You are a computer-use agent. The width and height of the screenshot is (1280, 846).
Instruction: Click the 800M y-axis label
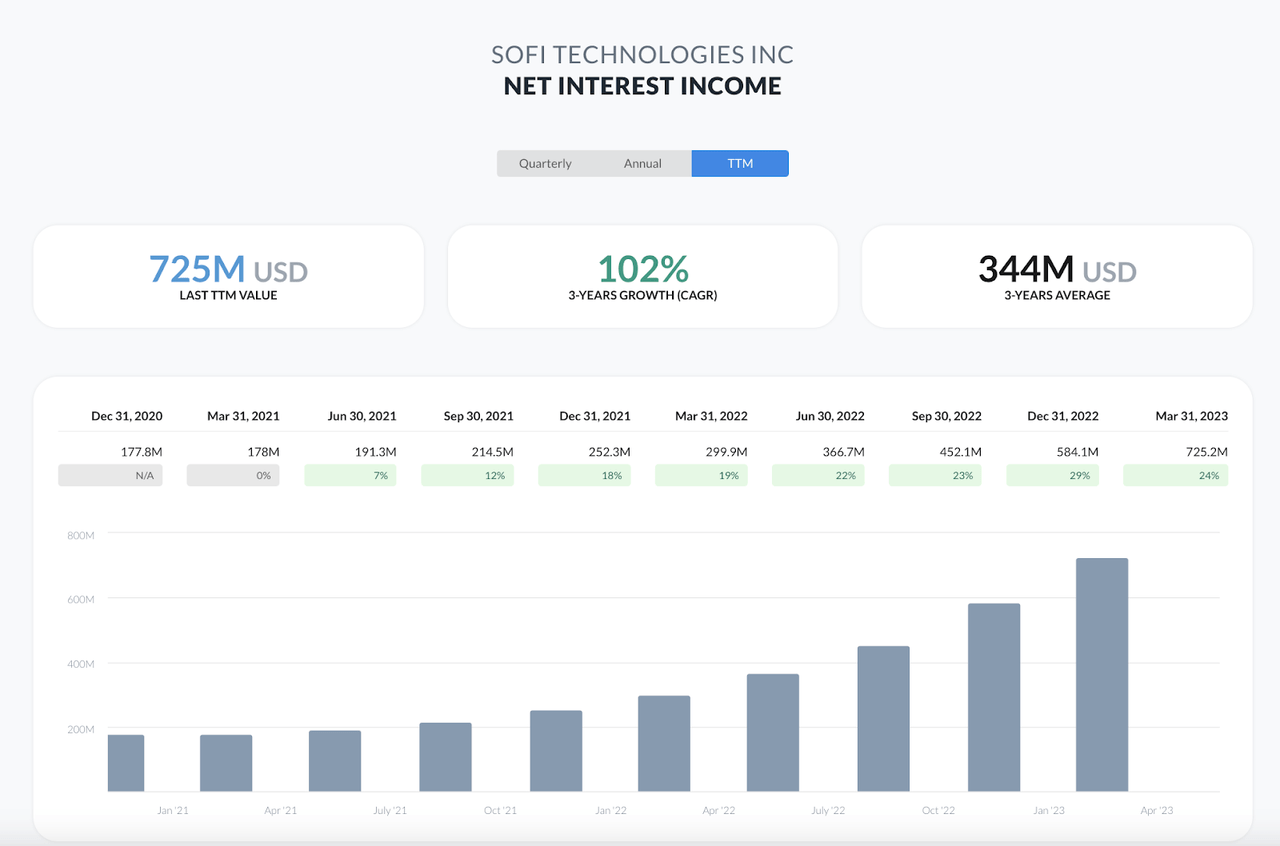coord(81,536)
